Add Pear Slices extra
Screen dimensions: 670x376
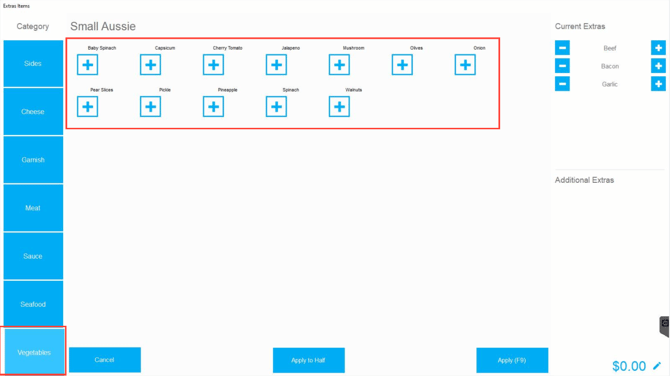pos(88,107)
